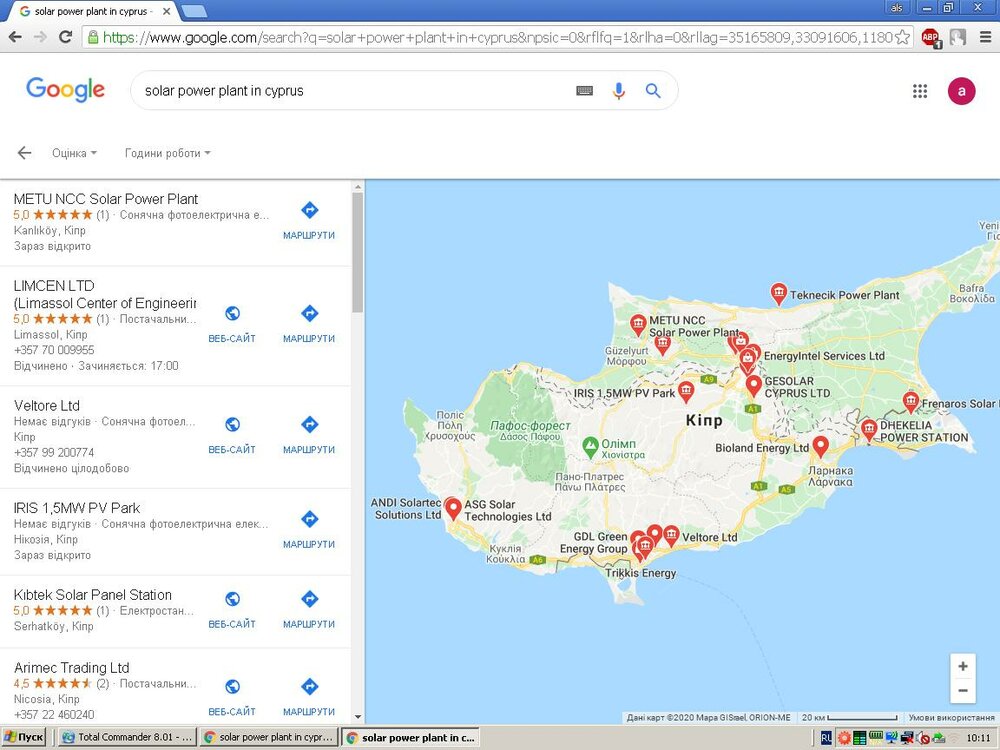Click the browser back arrow
This screenshot has width=1000, height=750.
(x=15, y=37)
